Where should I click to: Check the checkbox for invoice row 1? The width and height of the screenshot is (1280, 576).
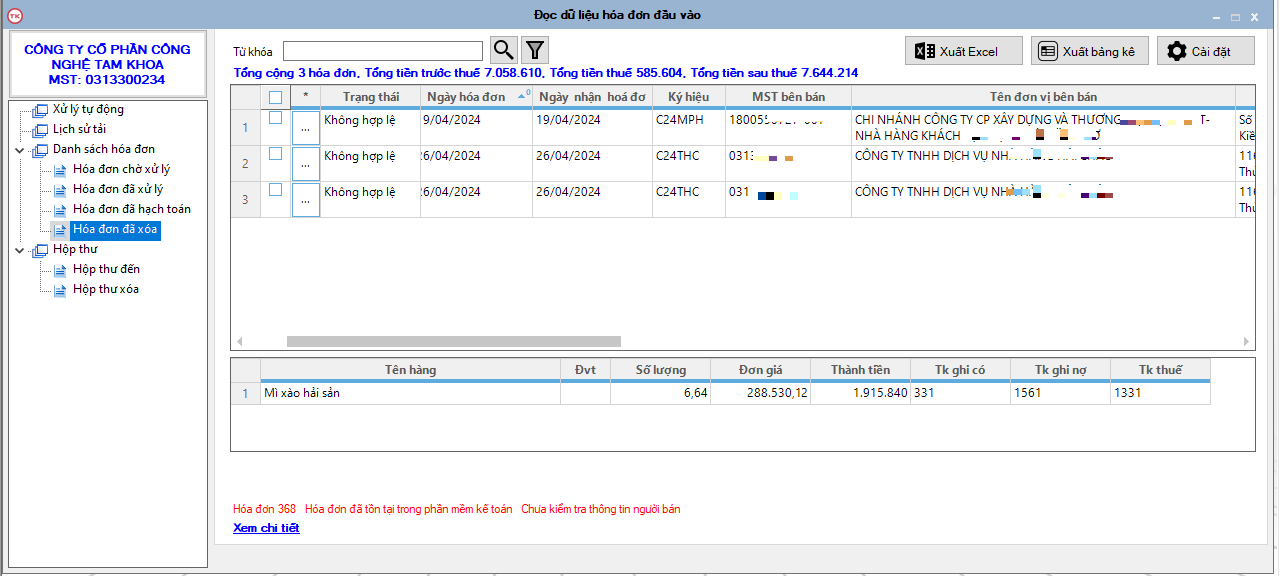[x=276, y=118]
